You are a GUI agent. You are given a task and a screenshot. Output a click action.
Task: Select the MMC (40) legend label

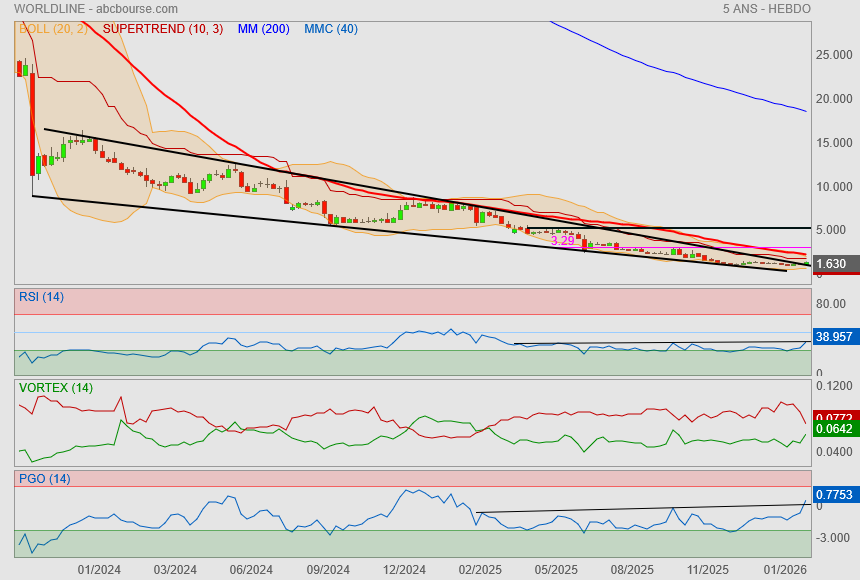coord(330,29)
